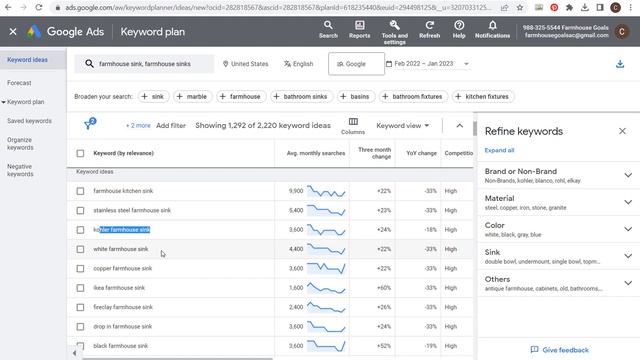Open Keyword ideas in the sidebar
Viewport: 640px width, 360px height.
27,60
